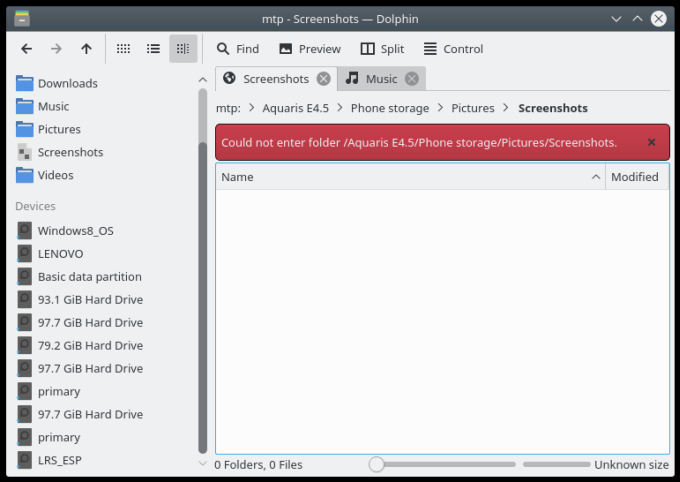
Task: Click the Unknown size status label
Action: pyautogui.click(x=631, y=465)
